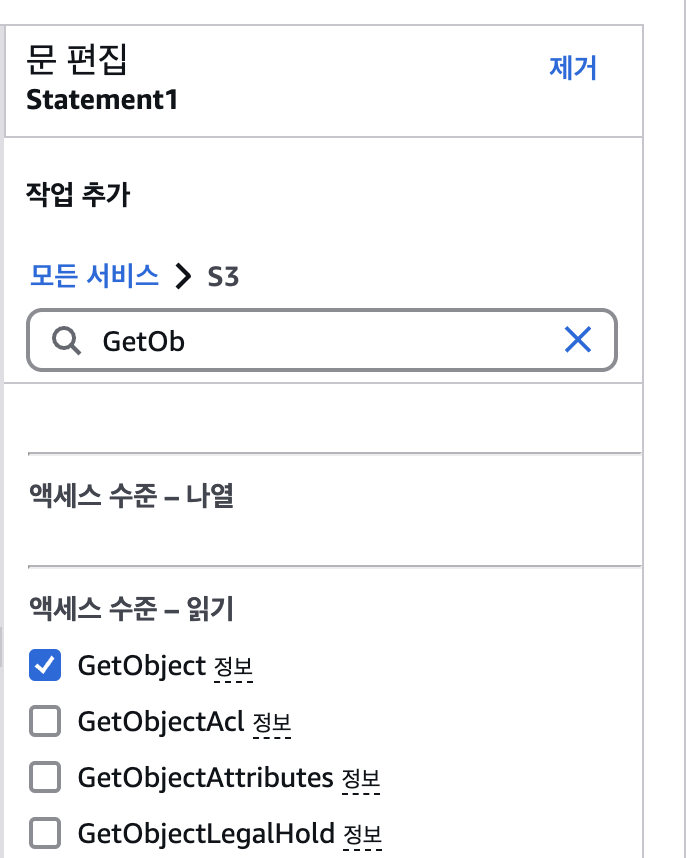This screenshot has height=858, width=694.
Task: Uncheck the GetObject action checkbox
Action: point(45,665)
